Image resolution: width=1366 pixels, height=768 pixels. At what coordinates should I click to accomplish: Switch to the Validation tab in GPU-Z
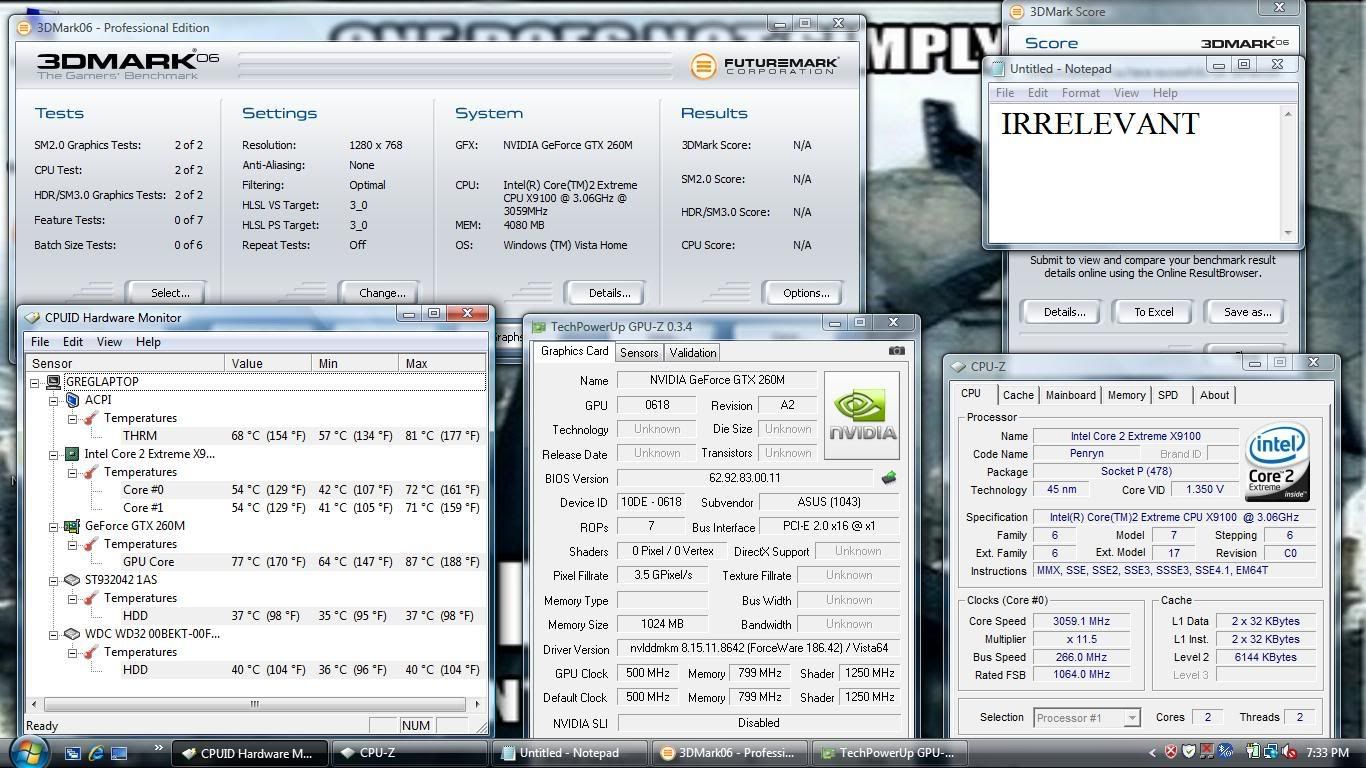[692, 353]
